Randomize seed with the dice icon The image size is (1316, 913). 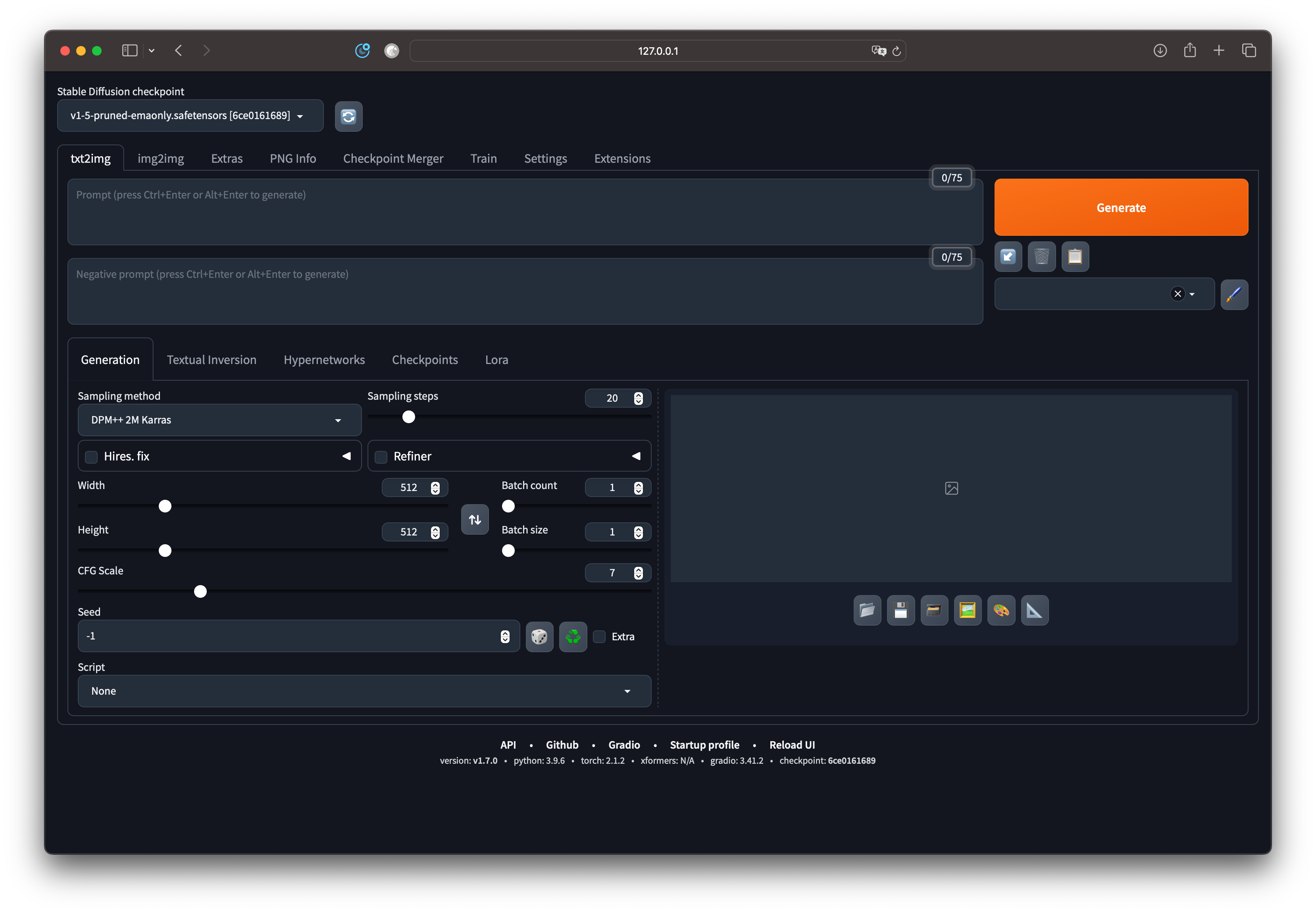click(539, 636)
